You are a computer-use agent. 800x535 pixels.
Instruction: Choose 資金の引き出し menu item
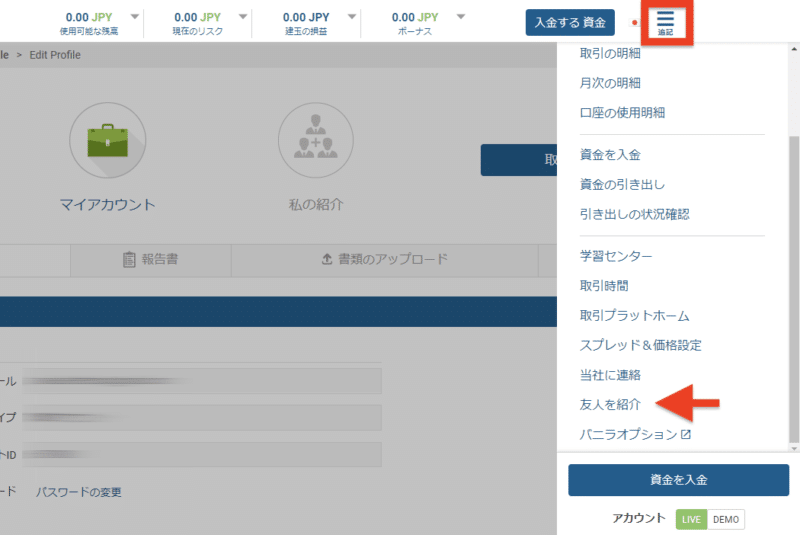point(622,184)
